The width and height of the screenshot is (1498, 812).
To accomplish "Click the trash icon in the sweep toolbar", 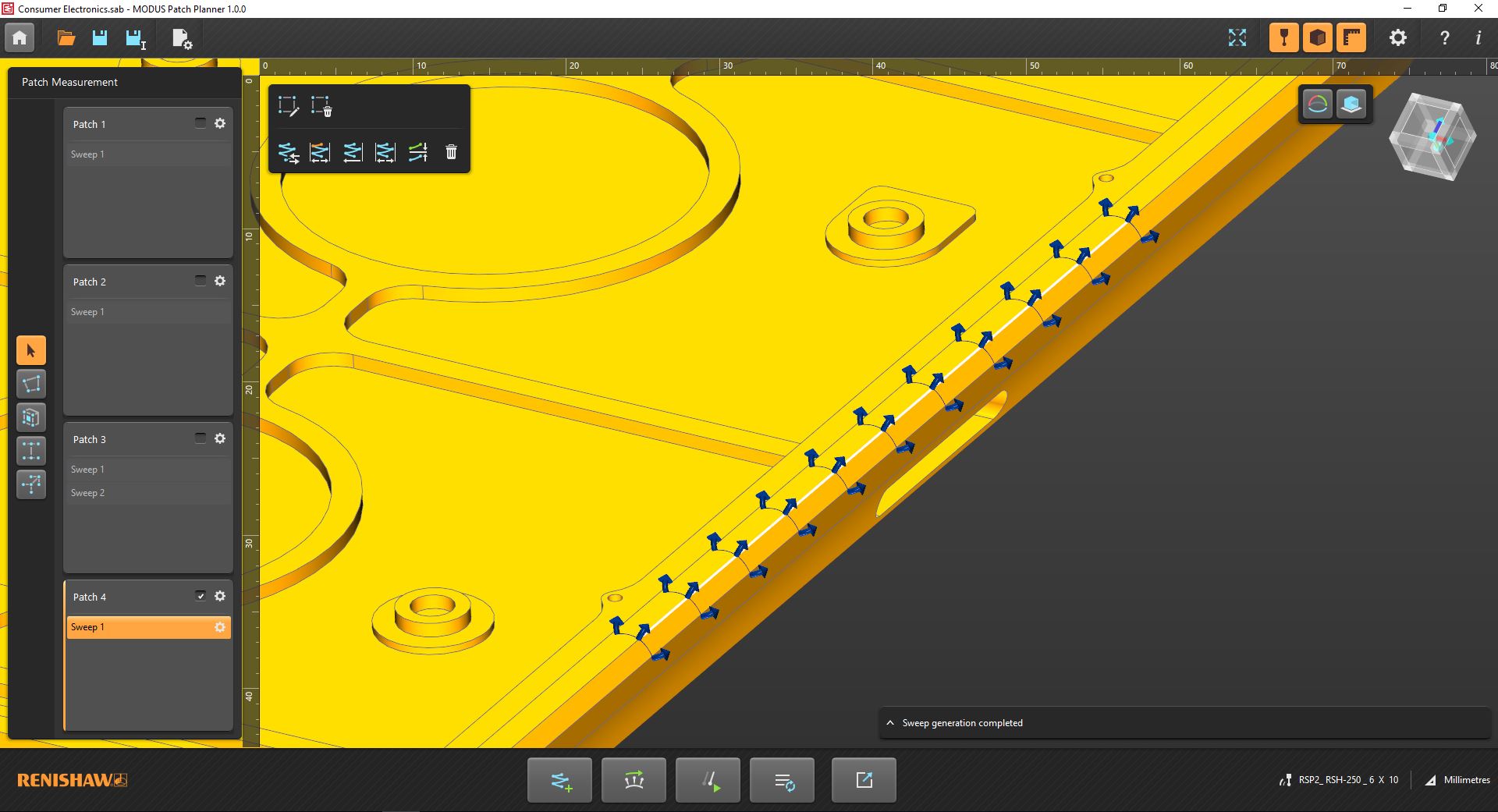I will [451, 152].
